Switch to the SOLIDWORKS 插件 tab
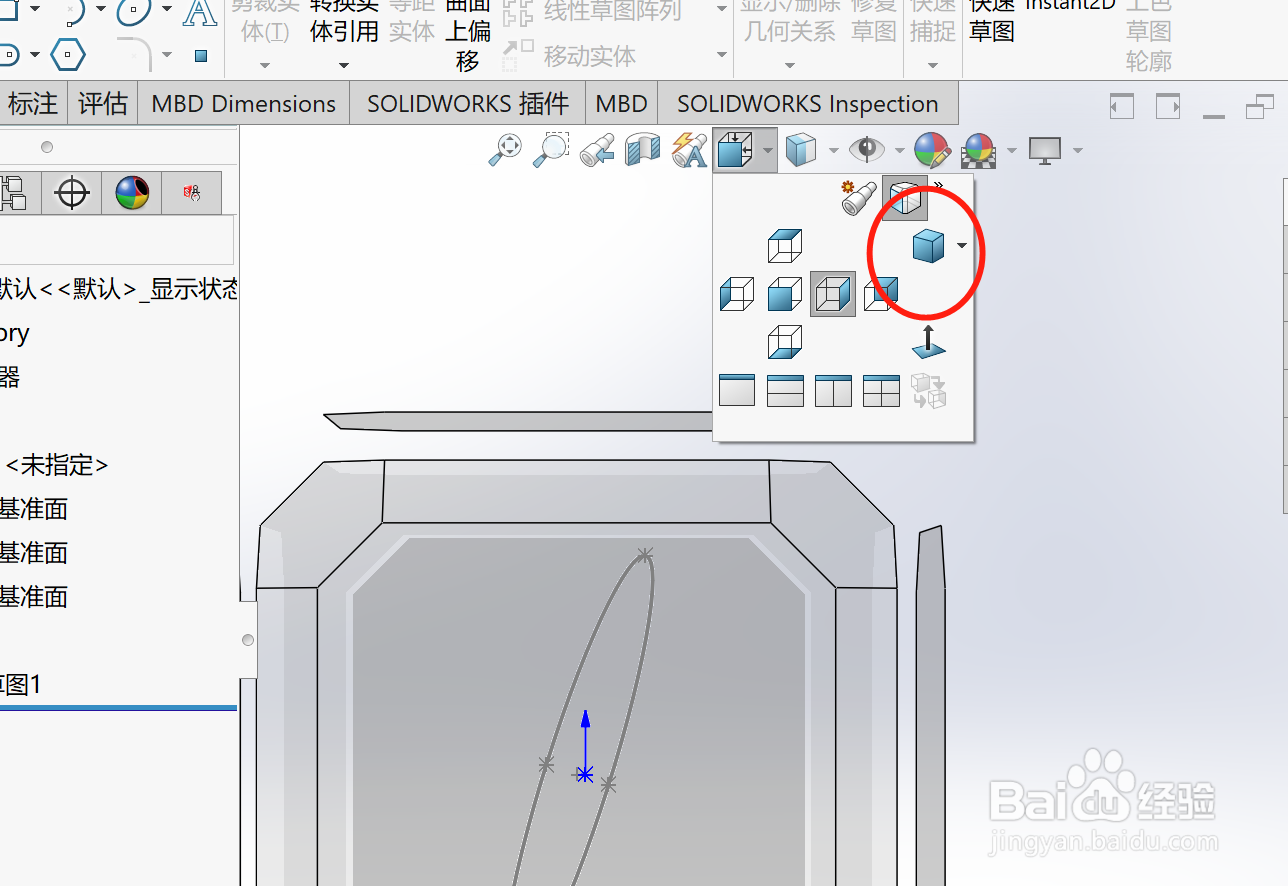 coord(467,103)
